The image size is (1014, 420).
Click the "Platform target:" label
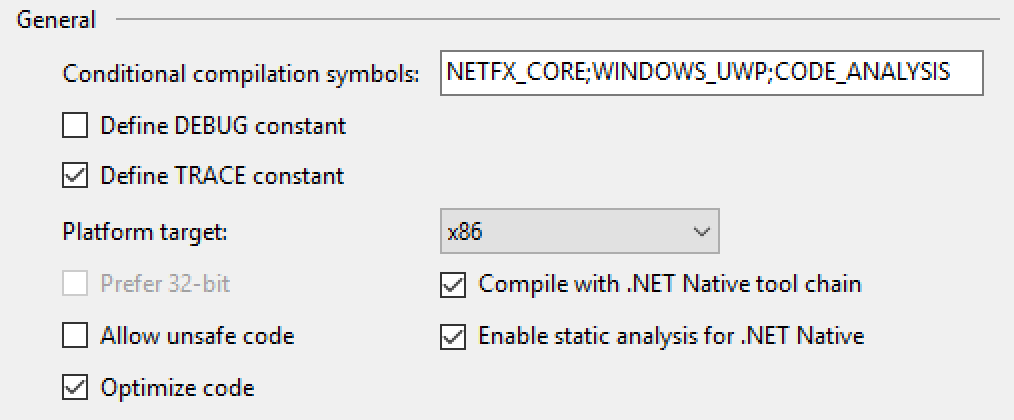146,232
